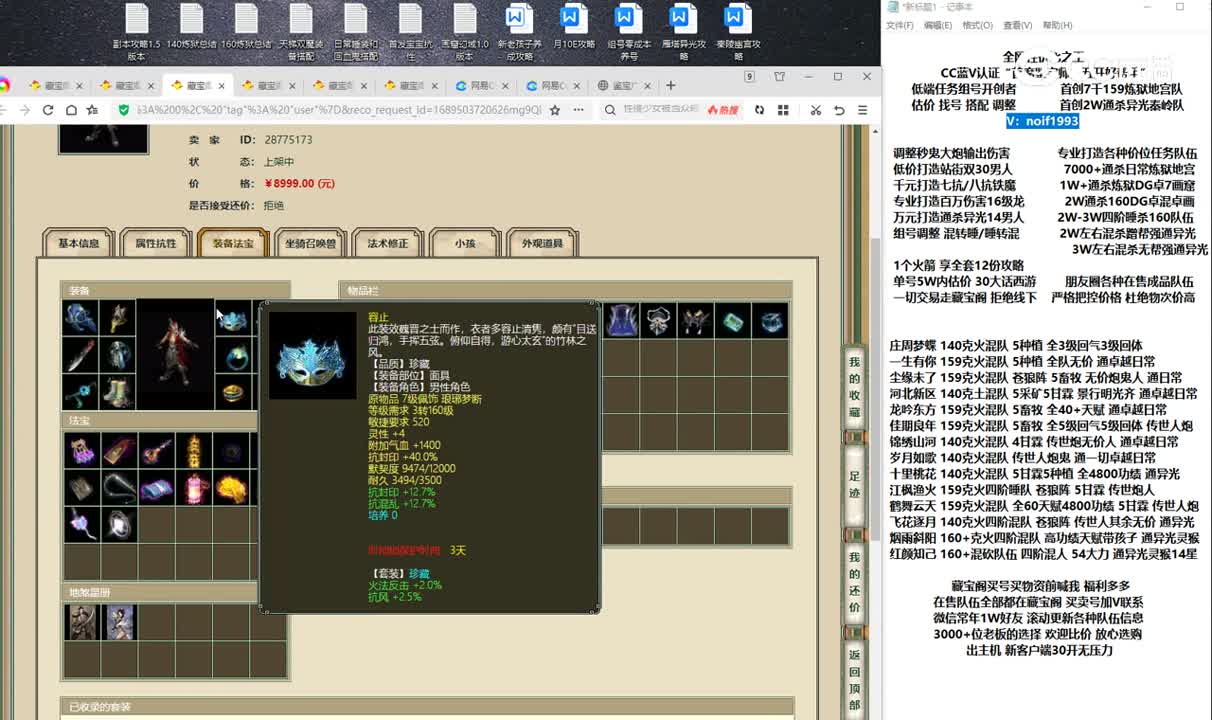
Task: Click the first portrait card in 地煞星册
Action: 81,622
